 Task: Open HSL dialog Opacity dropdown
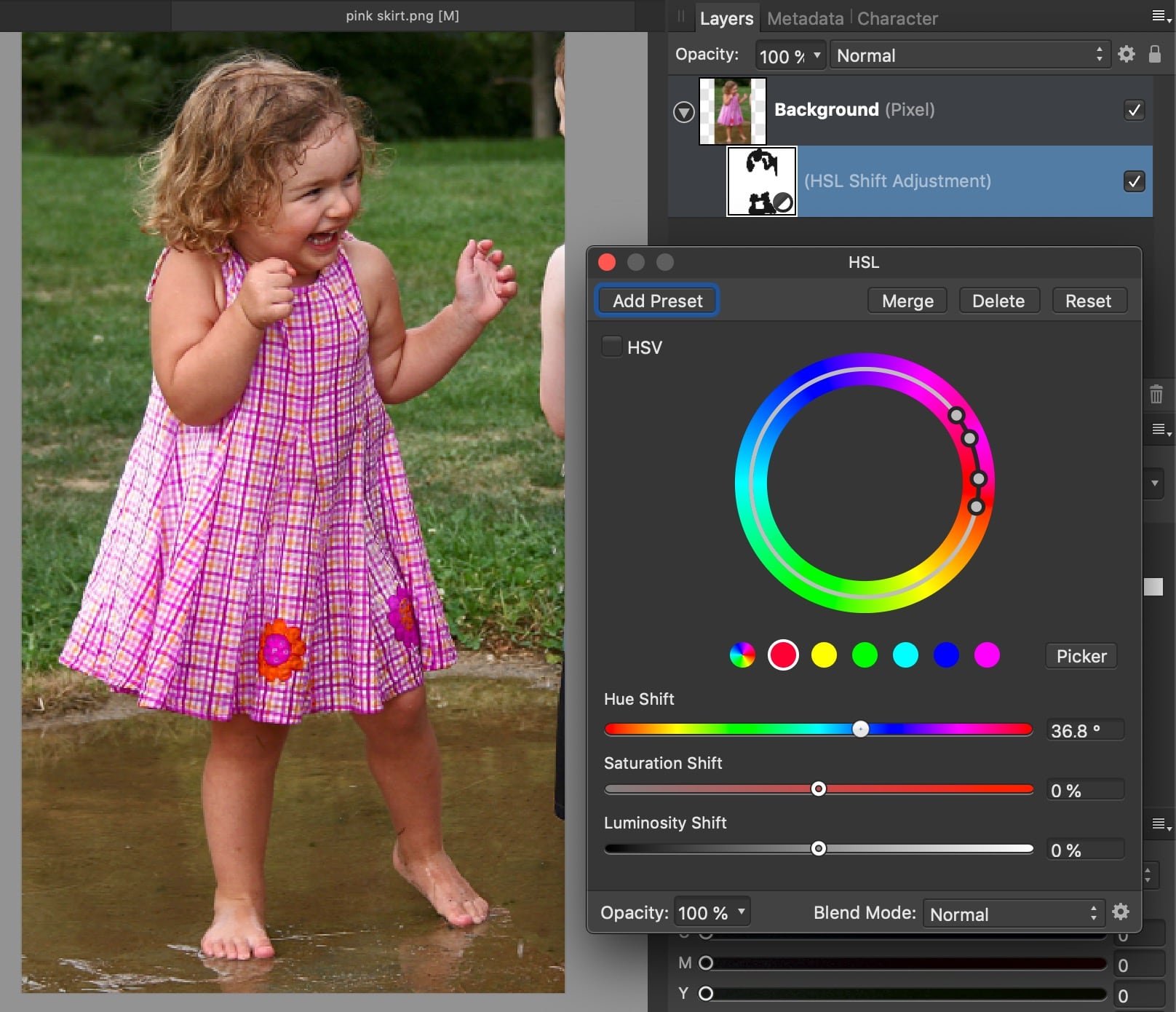point(712,912)
